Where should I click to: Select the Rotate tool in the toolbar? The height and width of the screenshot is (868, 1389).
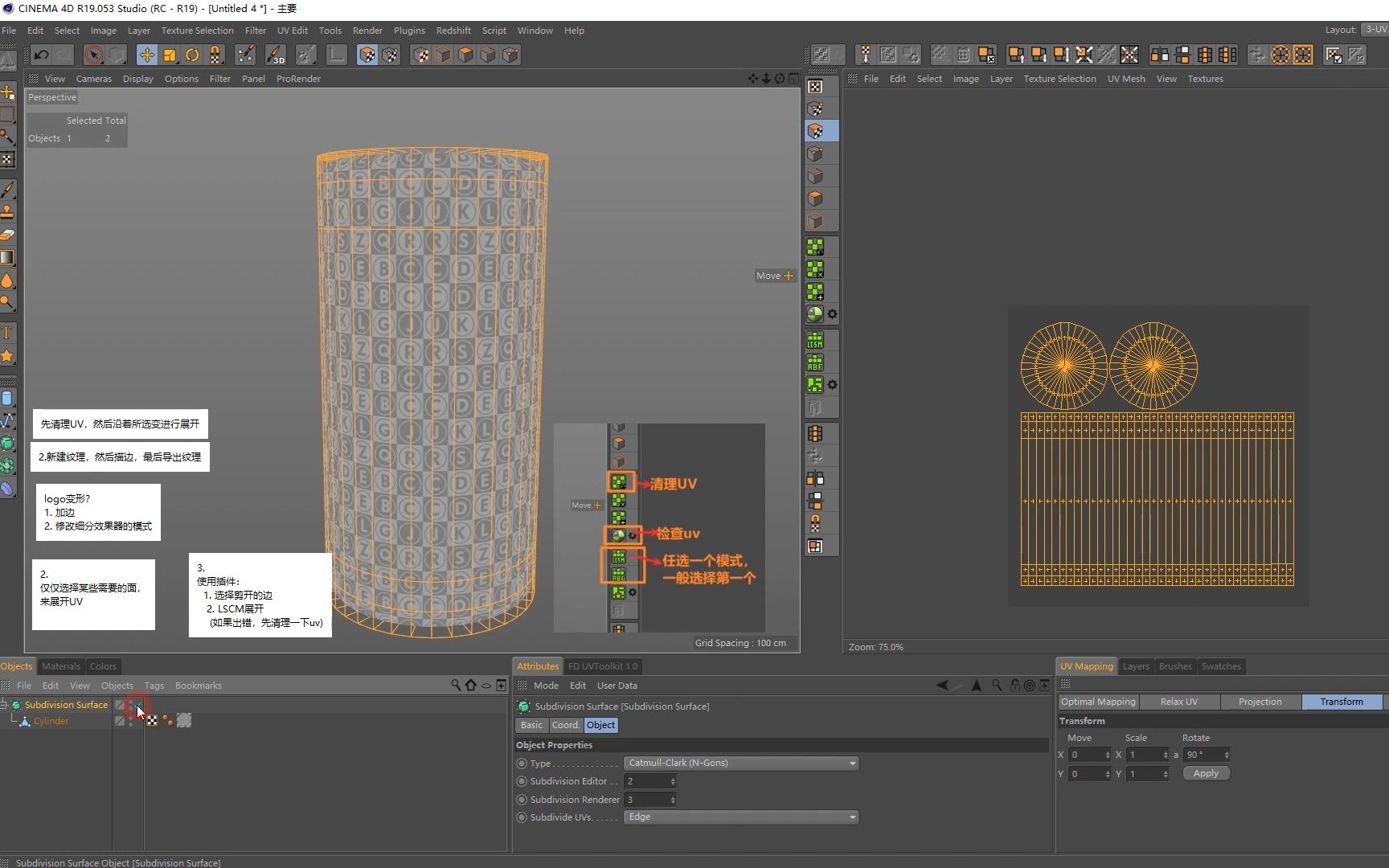tap(192, 54)
